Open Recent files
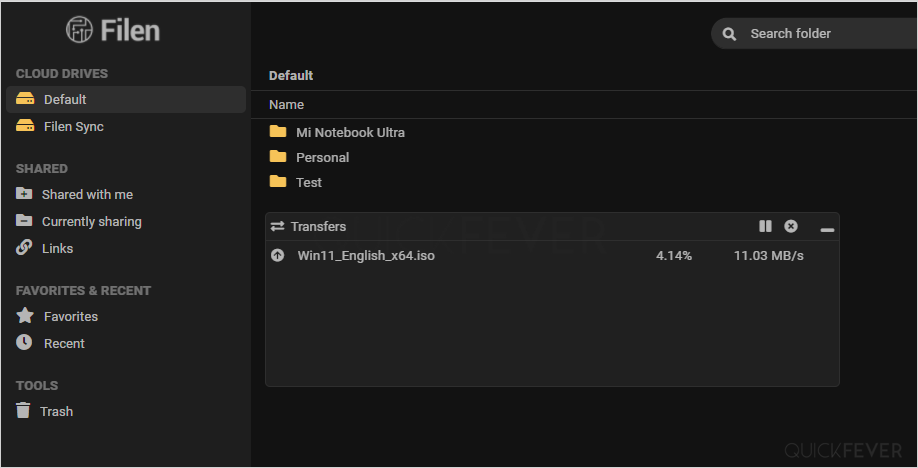This screenshot has height=468, width=918. coord(64,343)
